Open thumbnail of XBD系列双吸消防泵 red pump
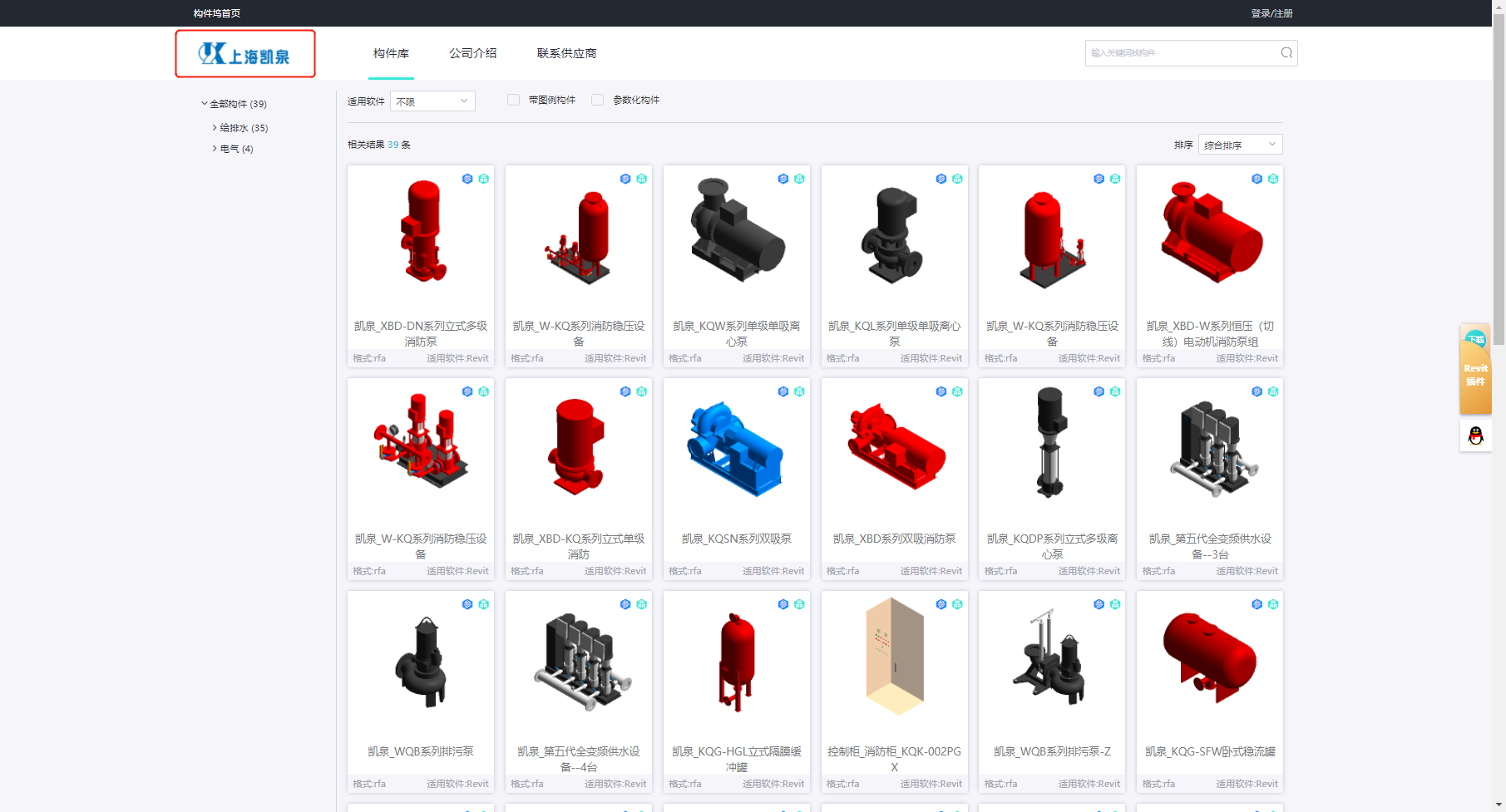 [896, 446]
